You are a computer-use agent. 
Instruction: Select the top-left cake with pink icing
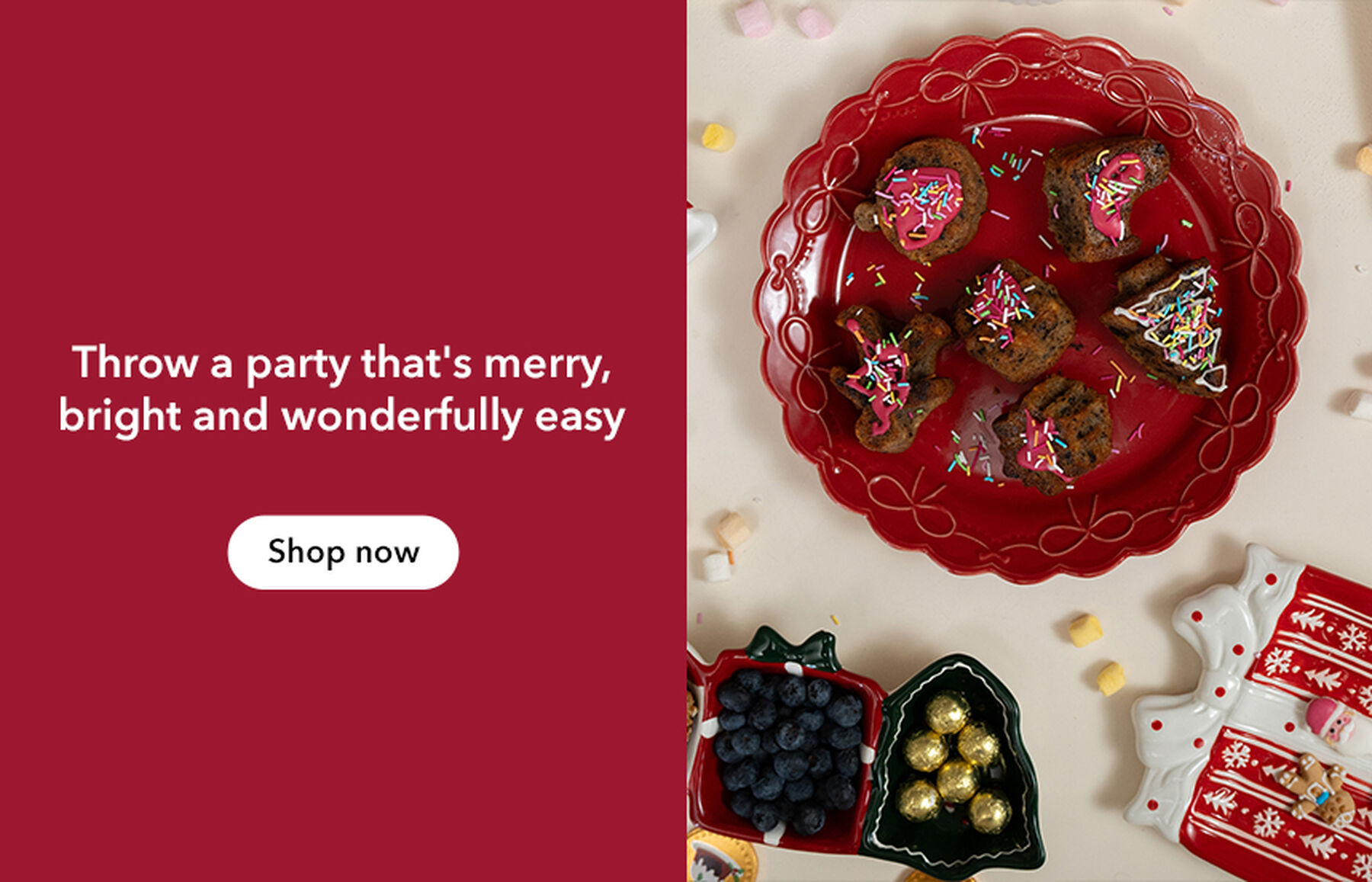[922, 200]
